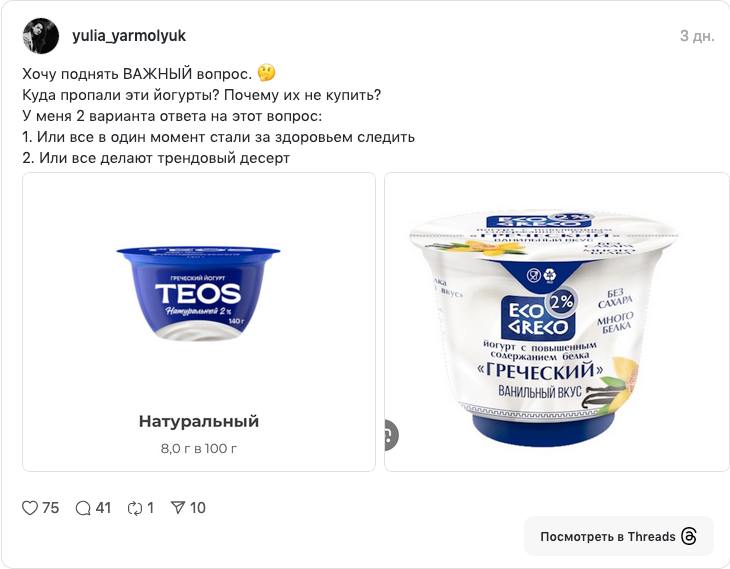Viewport: 730px width, 569px height.
Task: Click the gray circular icon on Eco Greco image
Action: (x=391, y=435)
